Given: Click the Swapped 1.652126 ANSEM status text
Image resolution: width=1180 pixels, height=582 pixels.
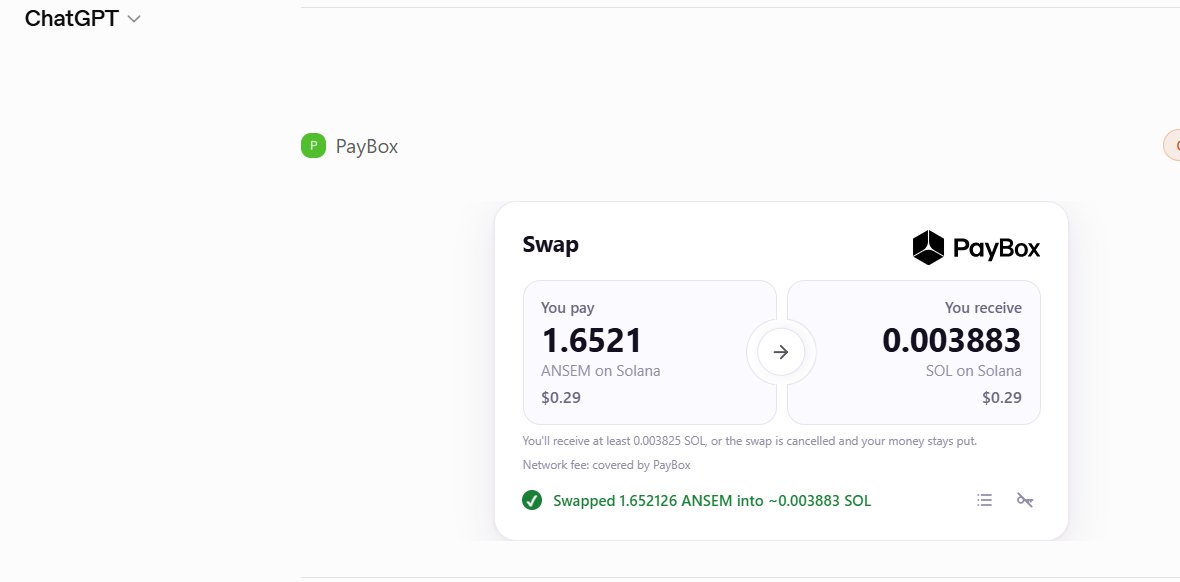Looking at the screenshot, I should [x=712, y=501].
